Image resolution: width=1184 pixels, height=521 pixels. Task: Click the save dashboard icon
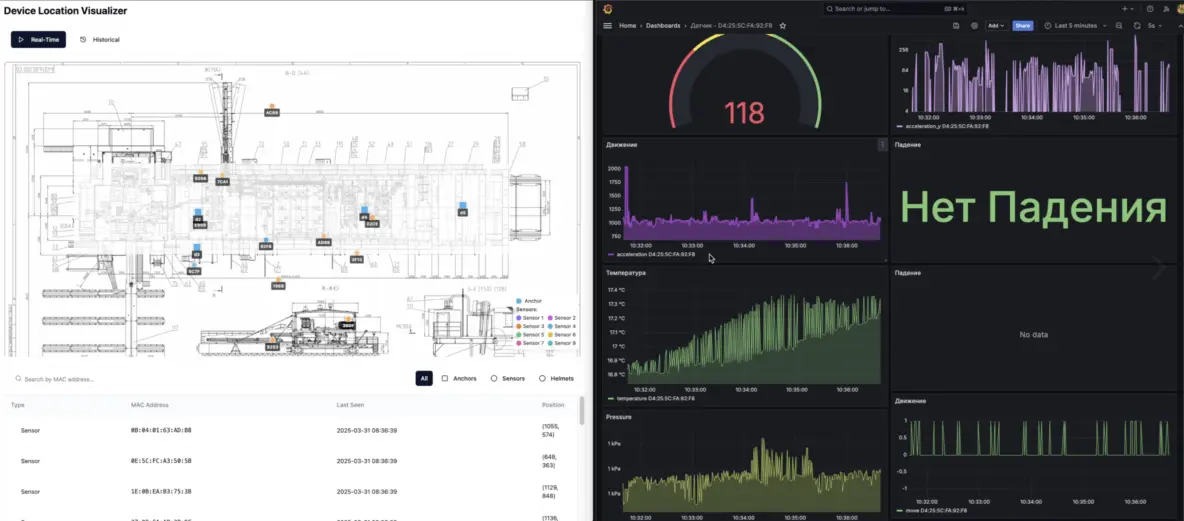pos(957,25)
